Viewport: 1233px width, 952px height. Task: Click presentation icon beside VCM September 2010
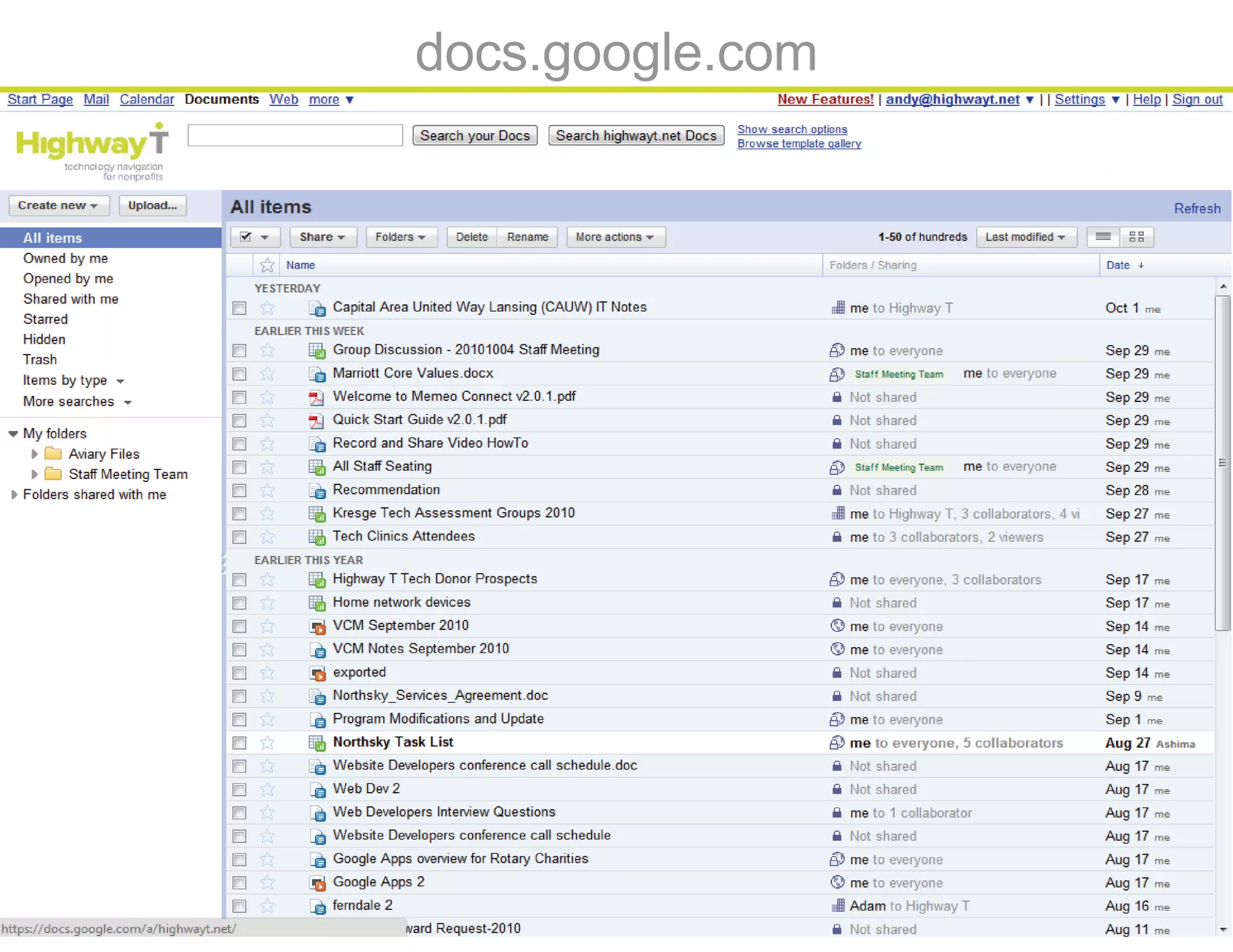click(317, 626)
